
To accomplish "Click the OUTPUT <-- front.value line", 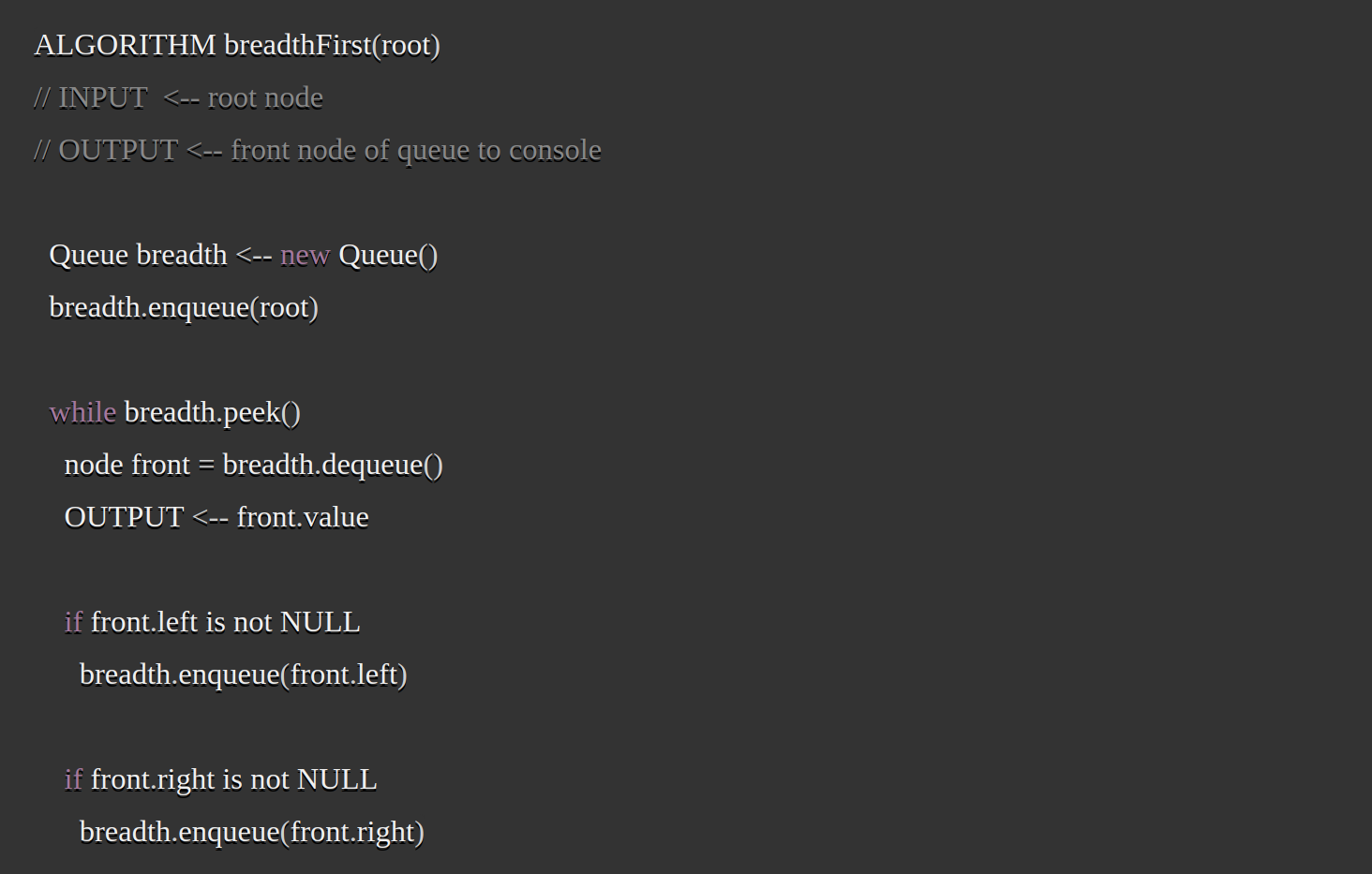I will point(216,517).
